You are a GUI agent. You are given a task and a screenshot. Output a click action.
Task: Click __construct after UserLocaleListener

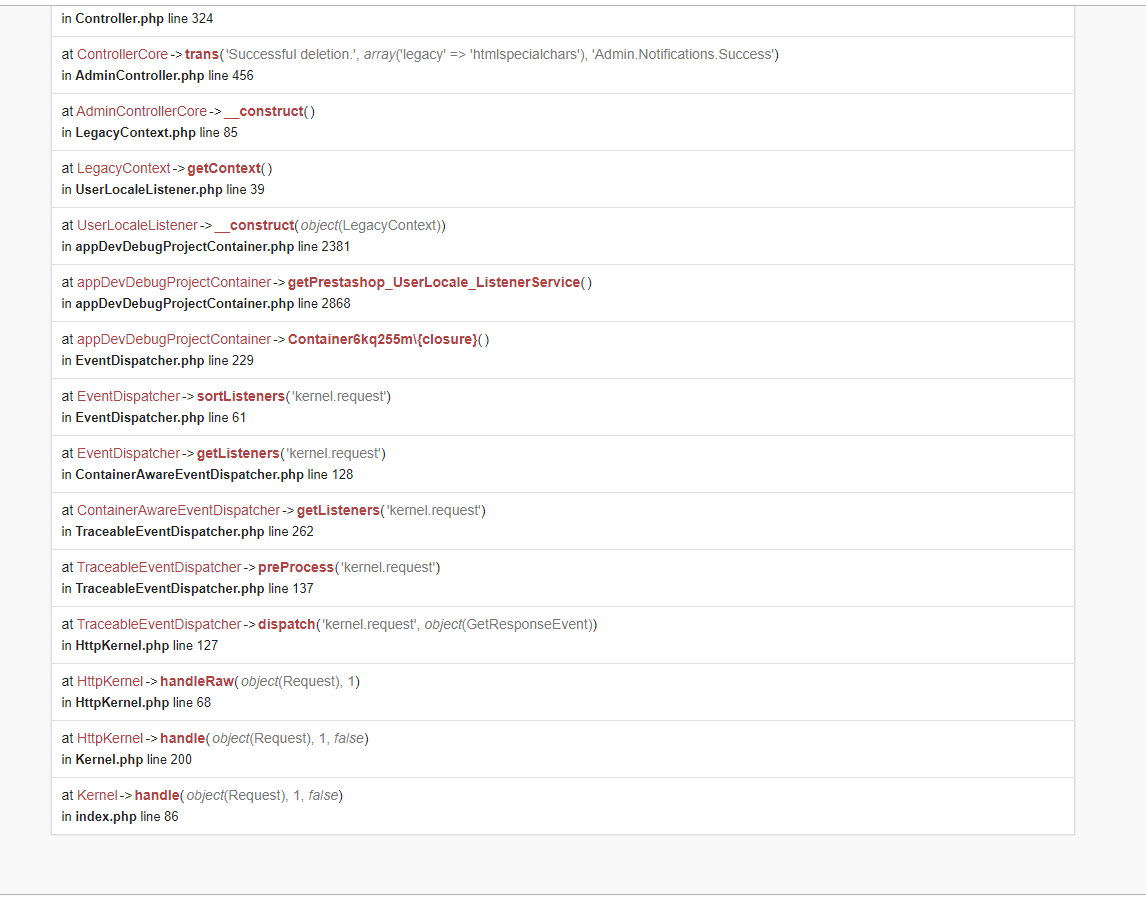(254, 225)
